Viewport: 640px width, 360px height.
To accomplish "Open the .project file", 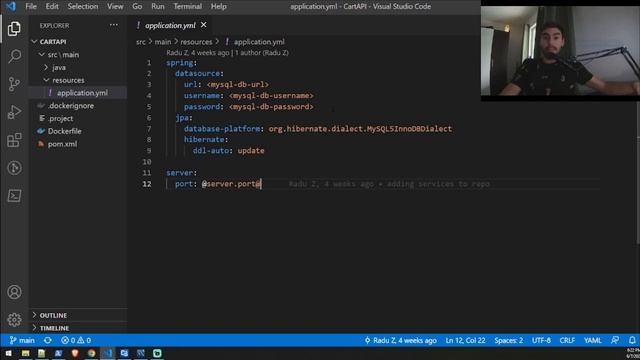I will [x=78, y=118].
